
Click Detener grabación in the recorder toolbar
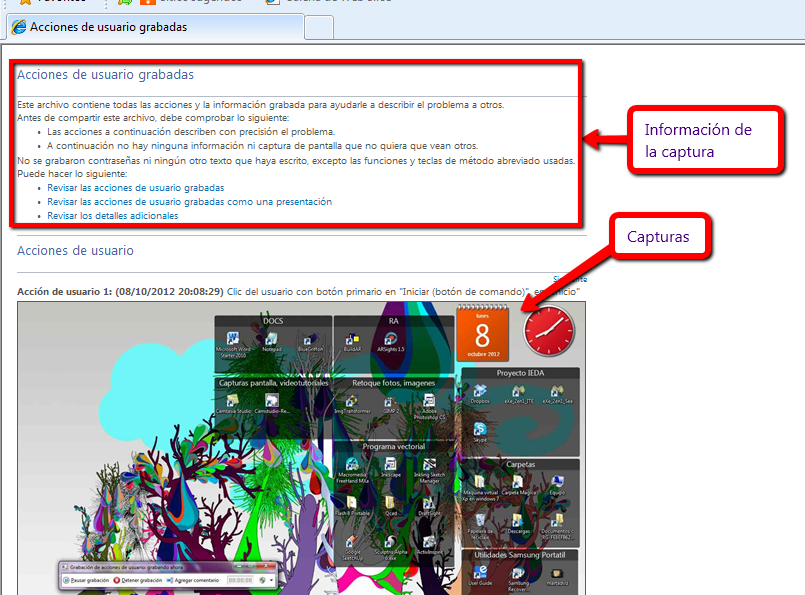138,580
